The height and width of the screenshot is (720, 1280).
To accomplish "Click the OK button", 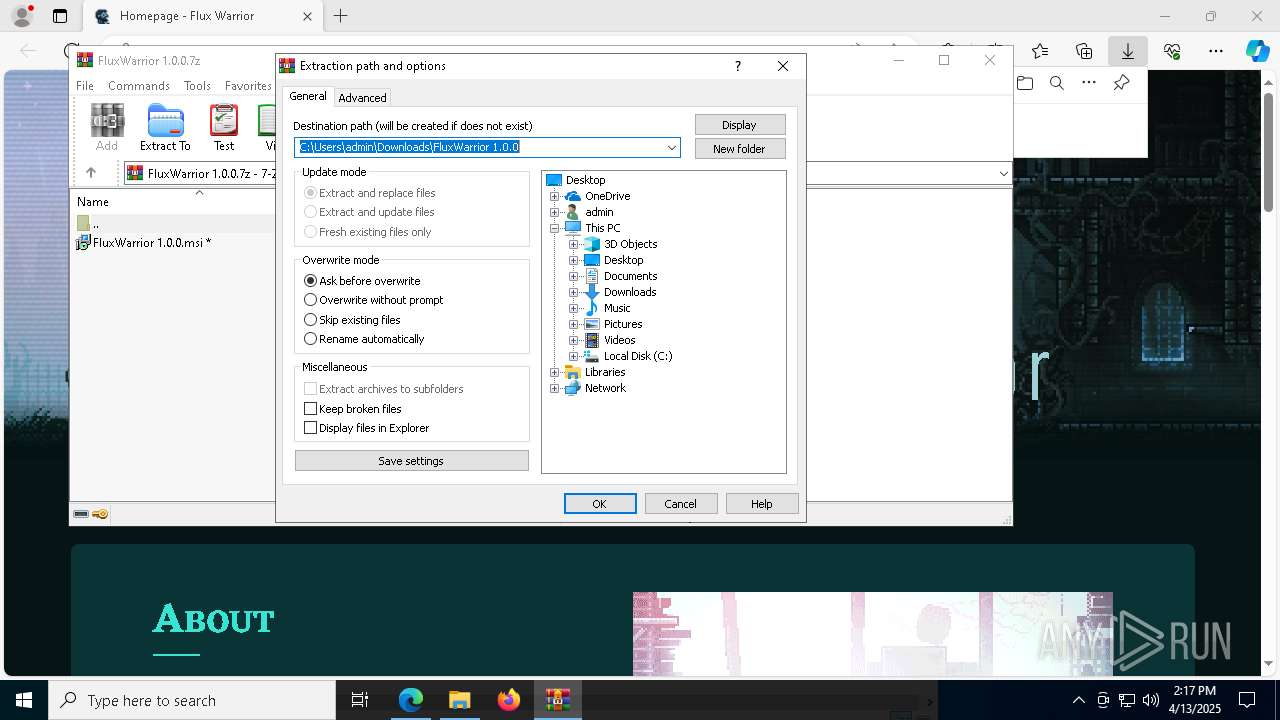I will (x=600, y=504).
